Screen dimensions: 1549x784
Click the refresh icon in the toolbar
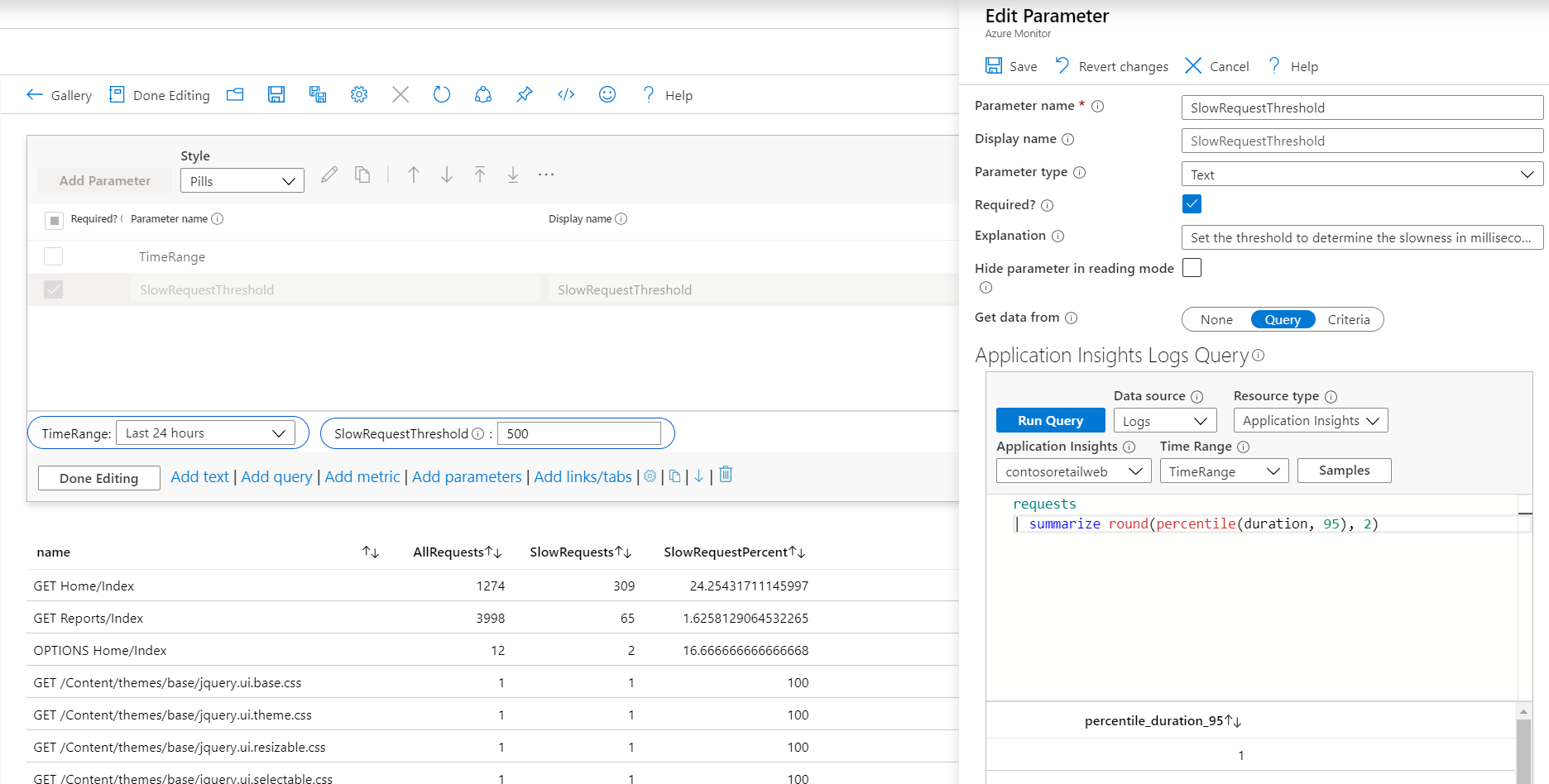(x=442, y=95)
